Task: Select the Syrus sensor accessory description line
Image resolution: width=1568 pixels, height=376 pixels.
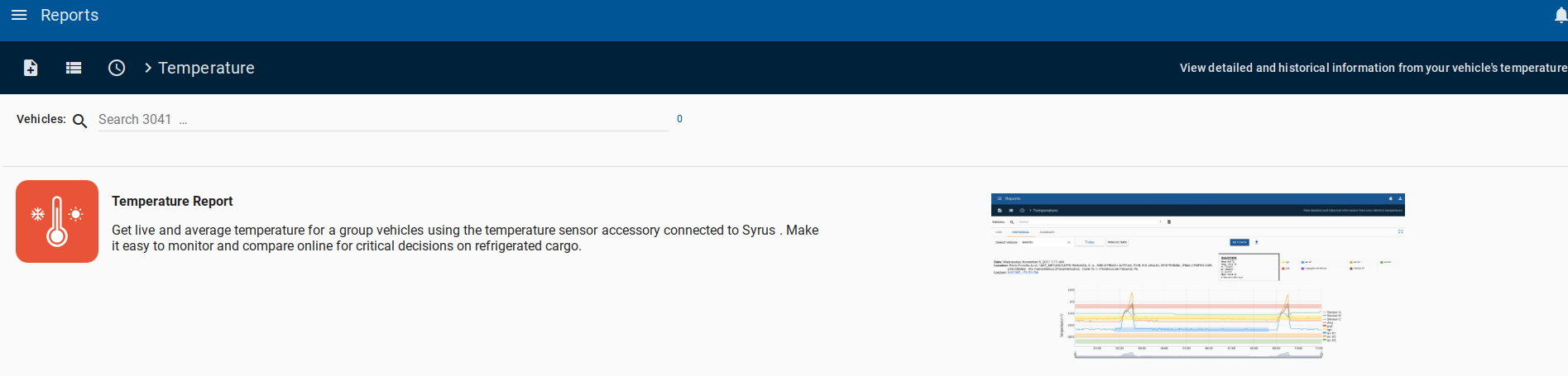Action: click(x=465, y=230)
